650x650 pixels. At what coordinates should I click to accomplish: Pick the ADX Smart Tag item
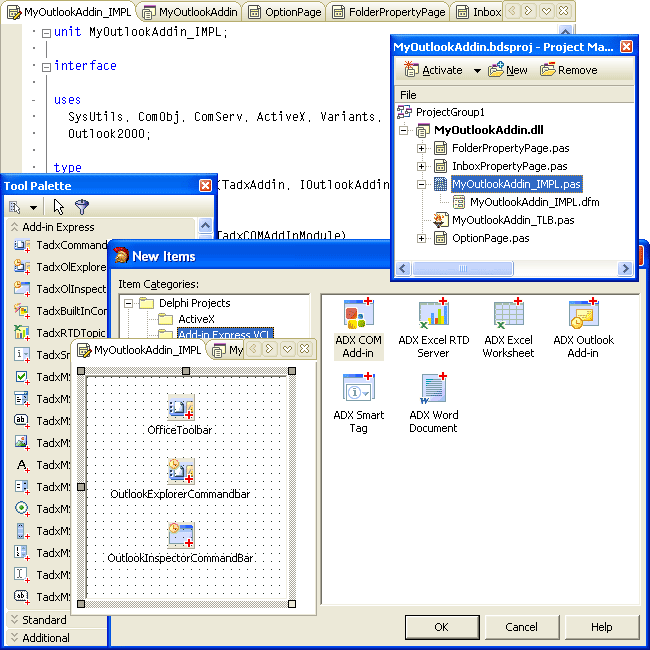[358, 389]
